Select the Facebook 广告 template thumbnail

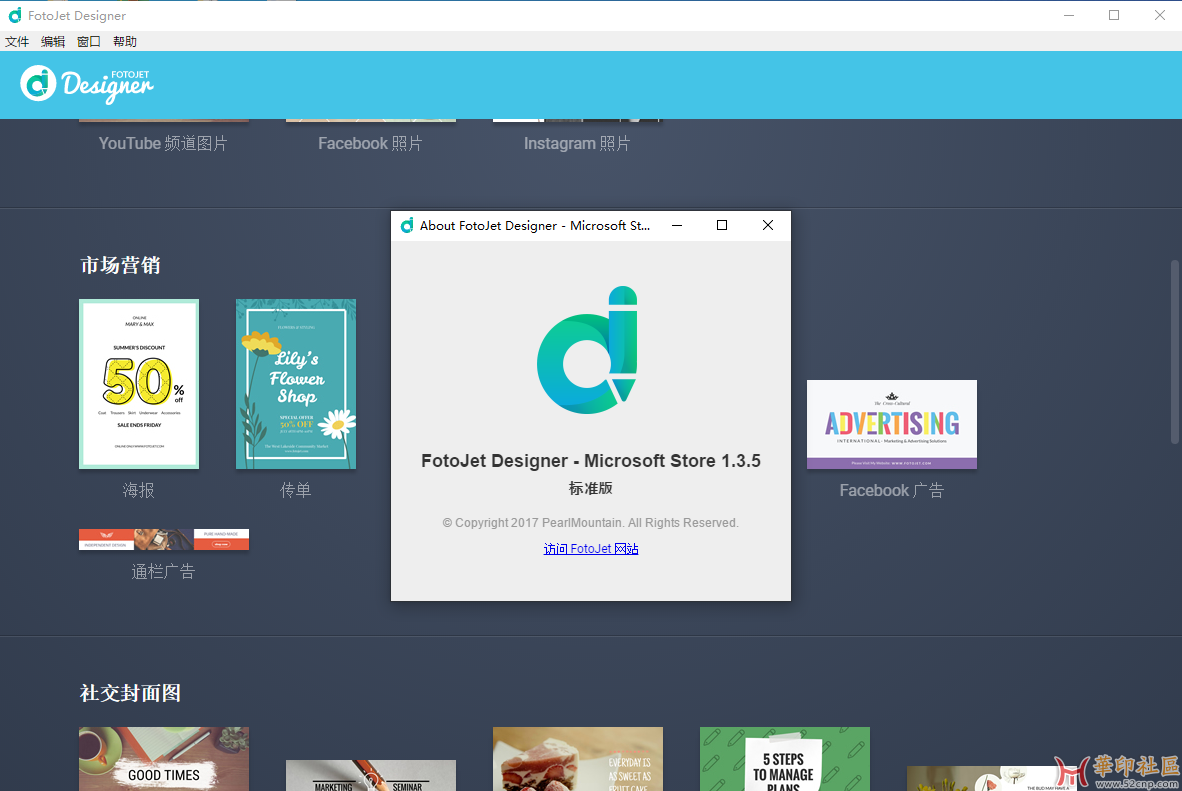pyautogui.click(x=892, y=425)
